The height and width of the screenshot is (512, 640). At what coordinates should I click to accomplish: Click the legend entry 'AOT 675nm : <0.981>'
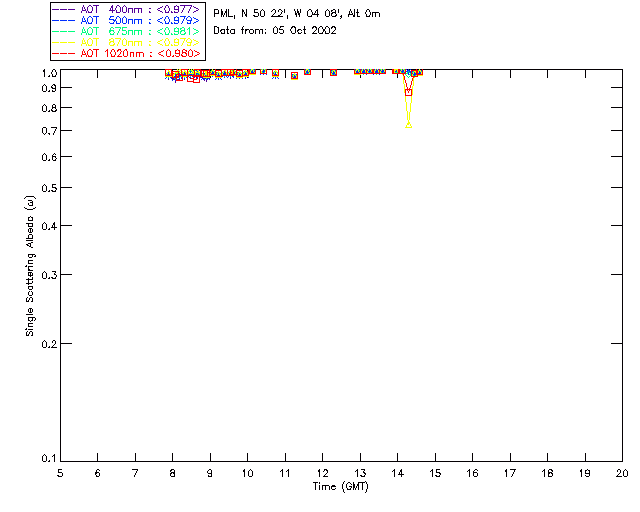126,31
